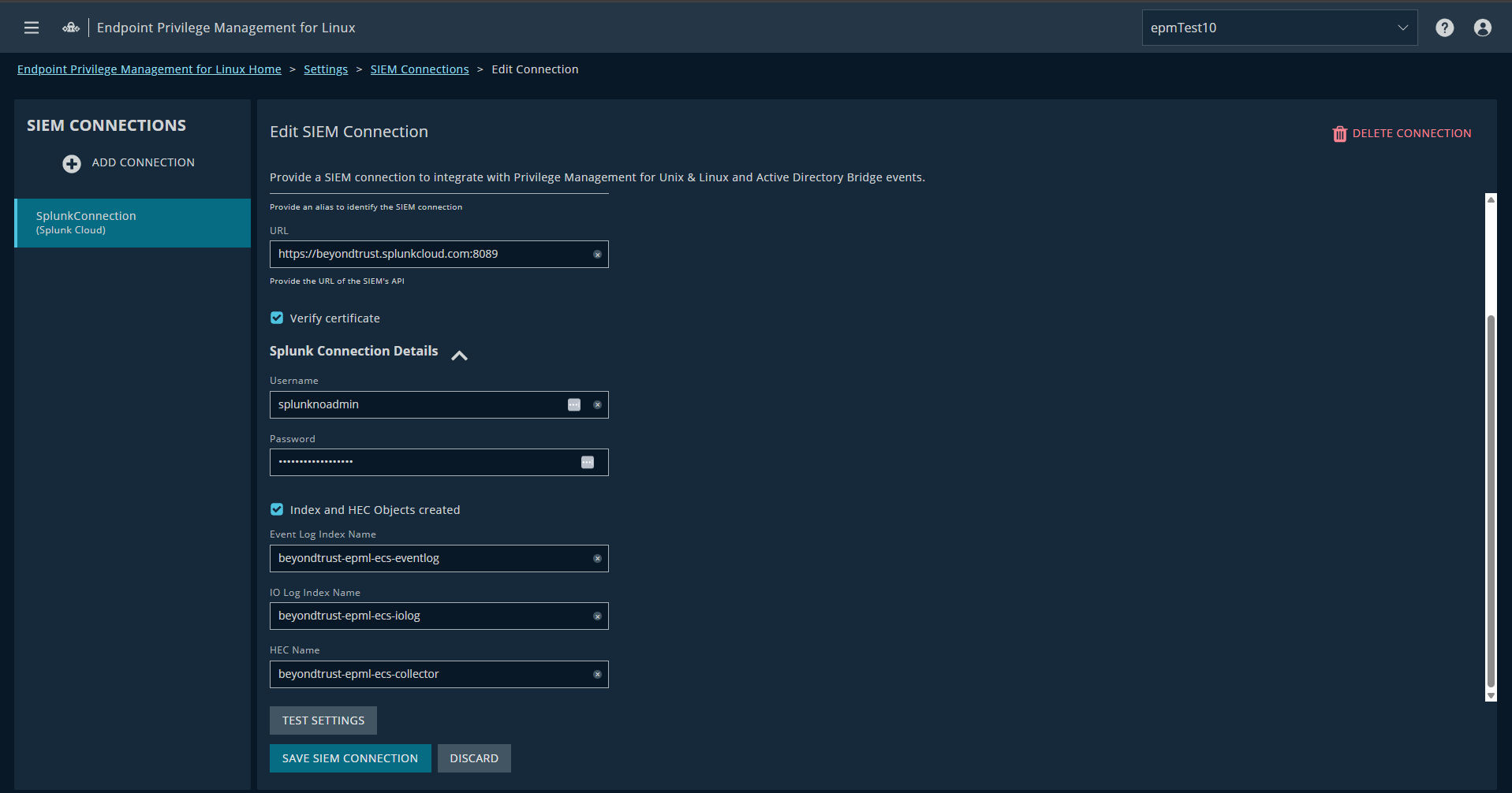Click the Delete Connection text
The width and height of the screenshot is (1512, 793).
1412,133
